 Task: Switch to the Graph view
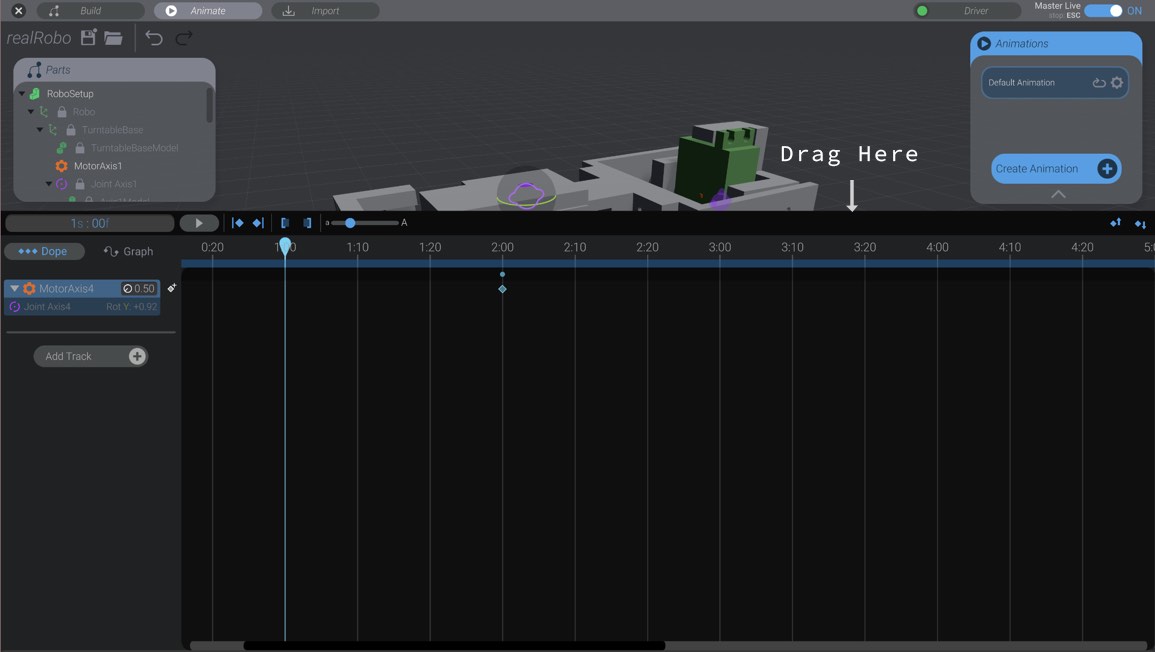coord(128,251)
